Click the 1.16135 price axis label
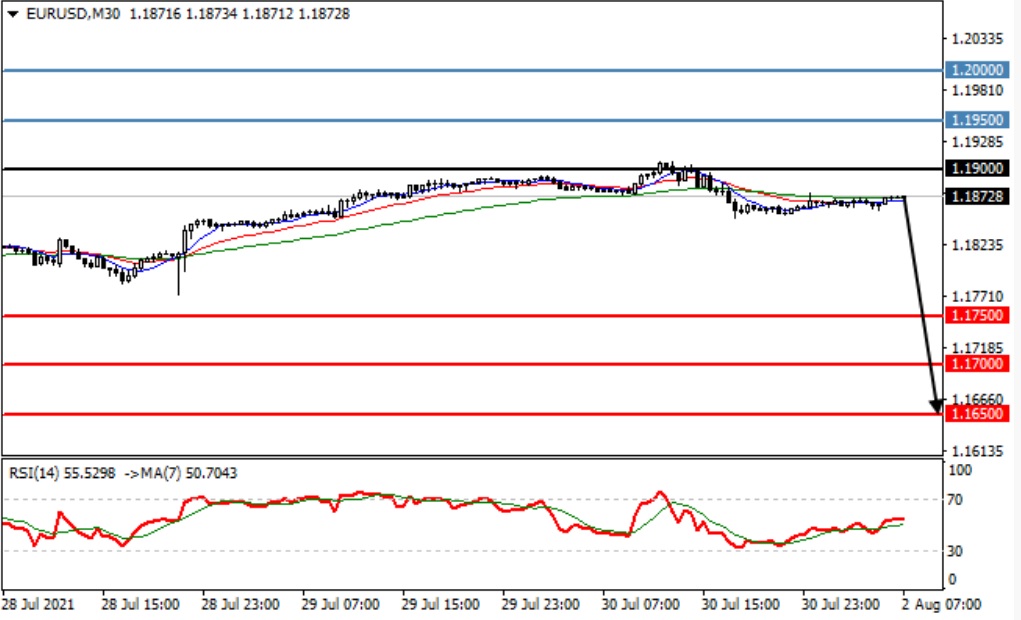The height and width of the screenshot is (620, 1021). point(977,451)
